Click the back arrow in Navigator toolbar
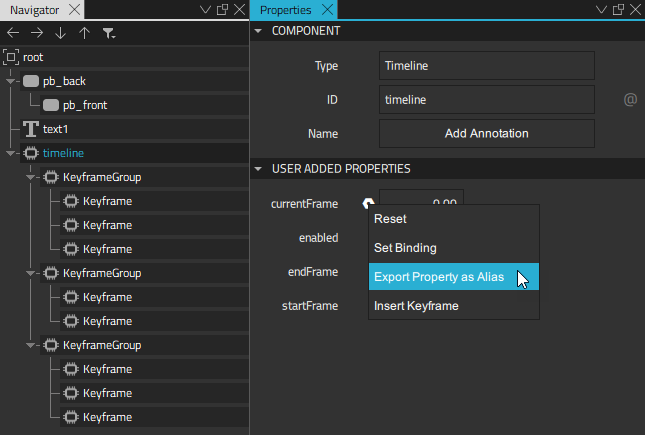Viewport: 645px width, 435px height. [x=13, y=33]
